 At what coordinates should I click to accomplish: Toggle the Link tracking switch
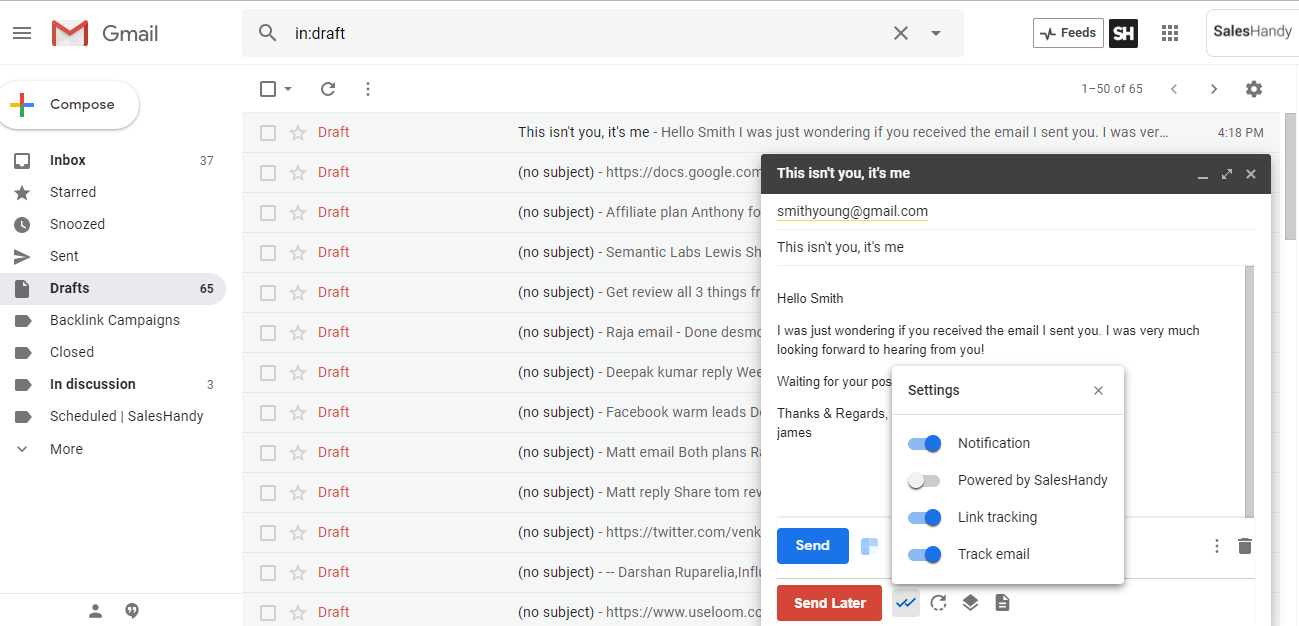point(925,517)
